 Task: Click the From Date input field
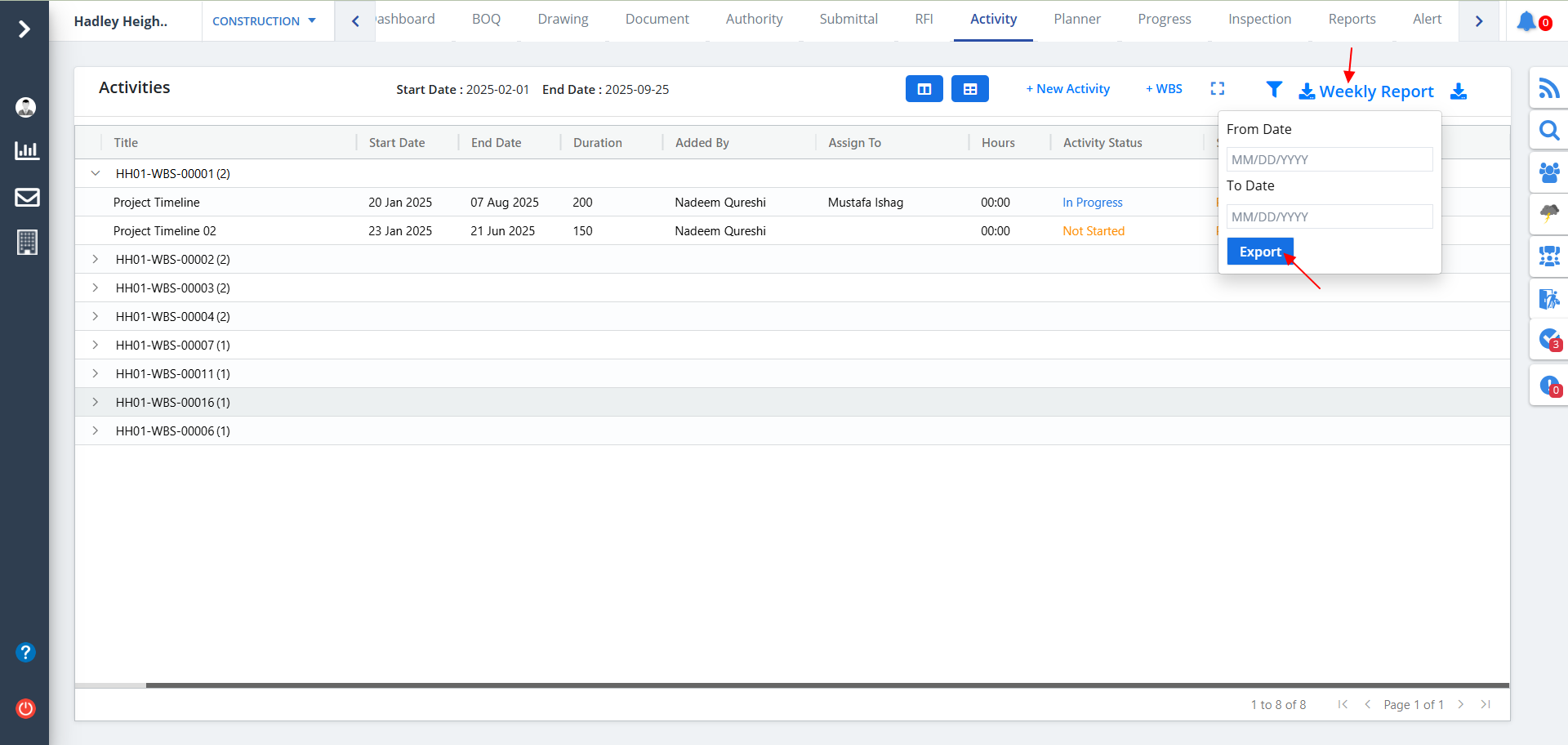(1329, 159)
